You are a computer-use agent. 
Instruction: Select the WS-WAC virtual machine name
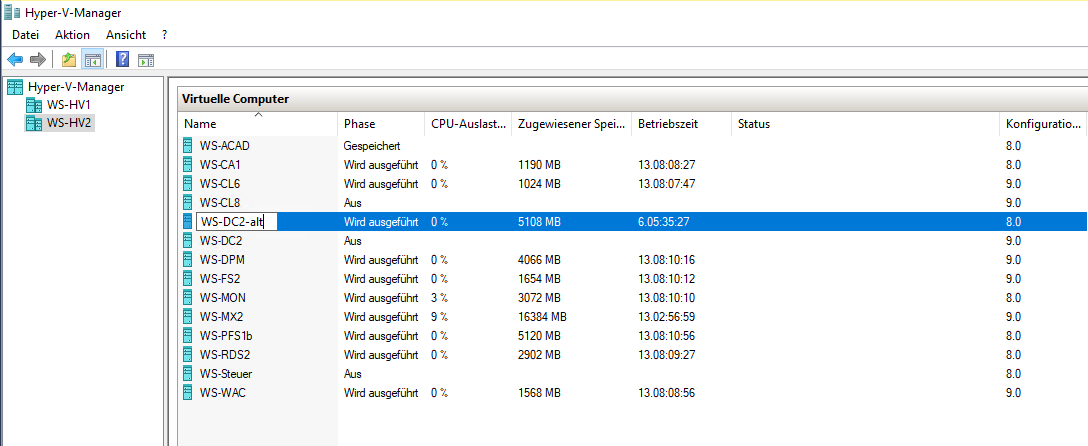point(222,393)
